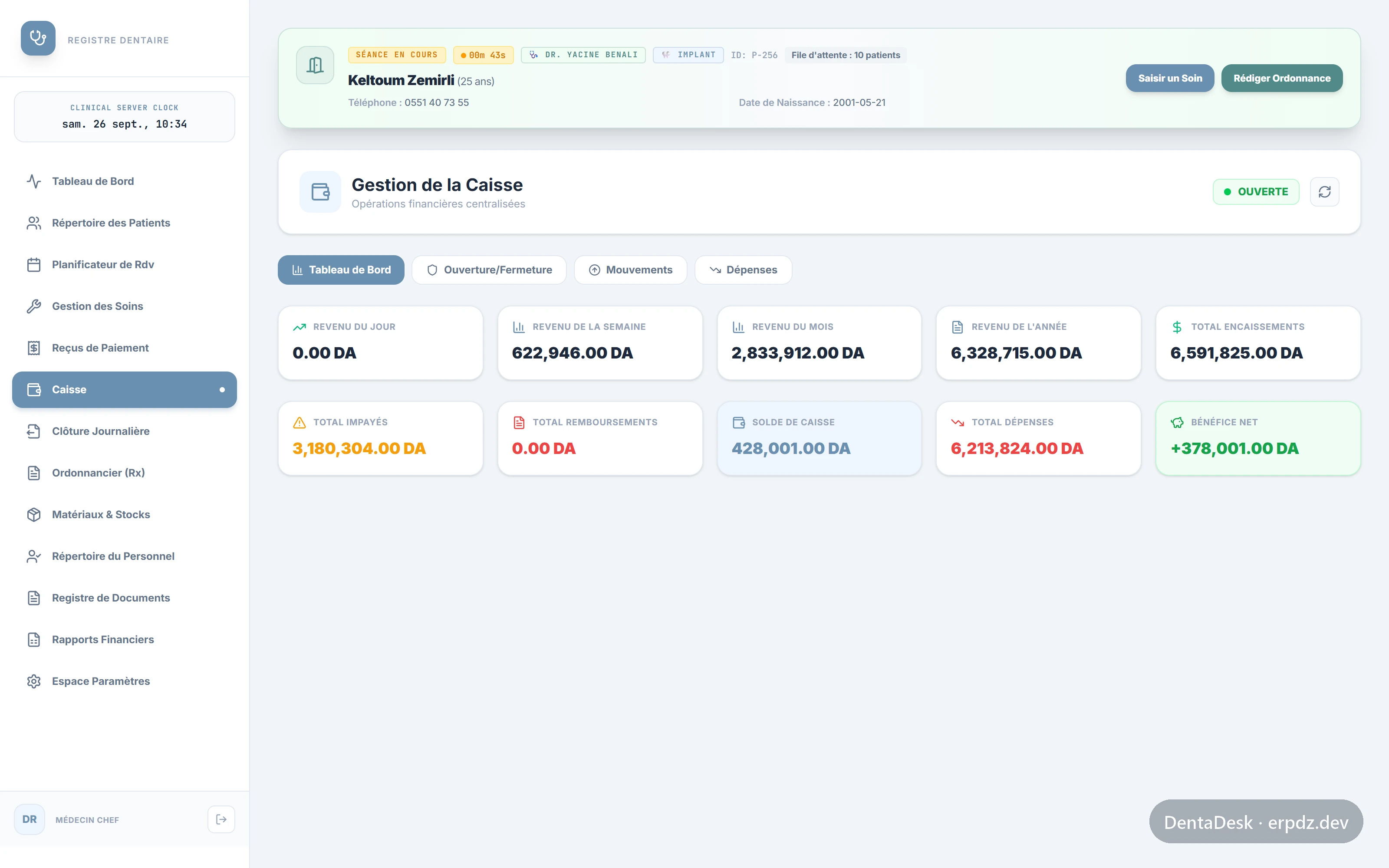Click the logout icon next to Médecin Chef
Image resolution: width=1389 pixels, height=868 pixels.
221,819
